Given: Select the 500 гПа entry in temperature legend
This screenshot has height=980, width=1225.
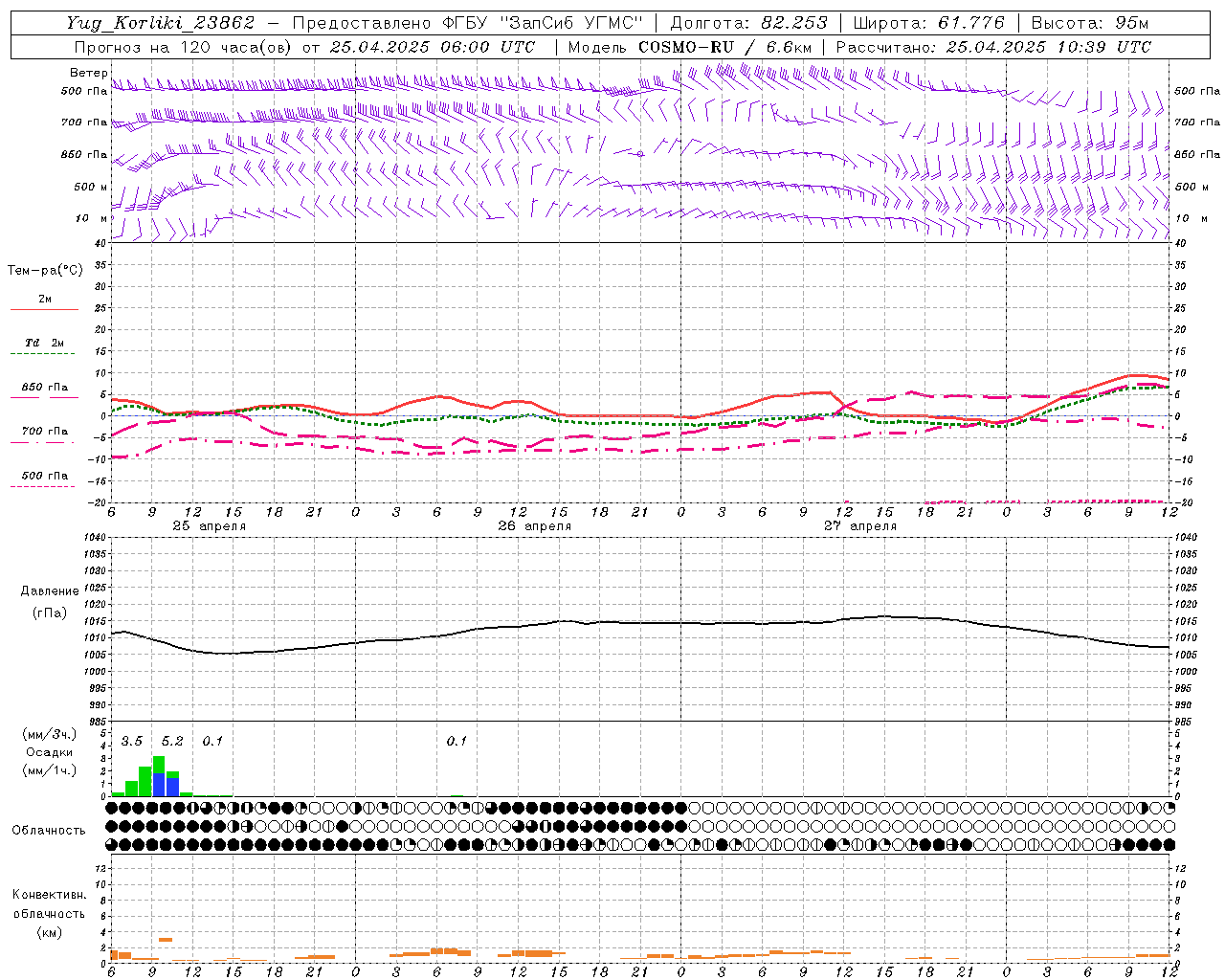Looking at the screenshot, I should click(x=45, y=475).
